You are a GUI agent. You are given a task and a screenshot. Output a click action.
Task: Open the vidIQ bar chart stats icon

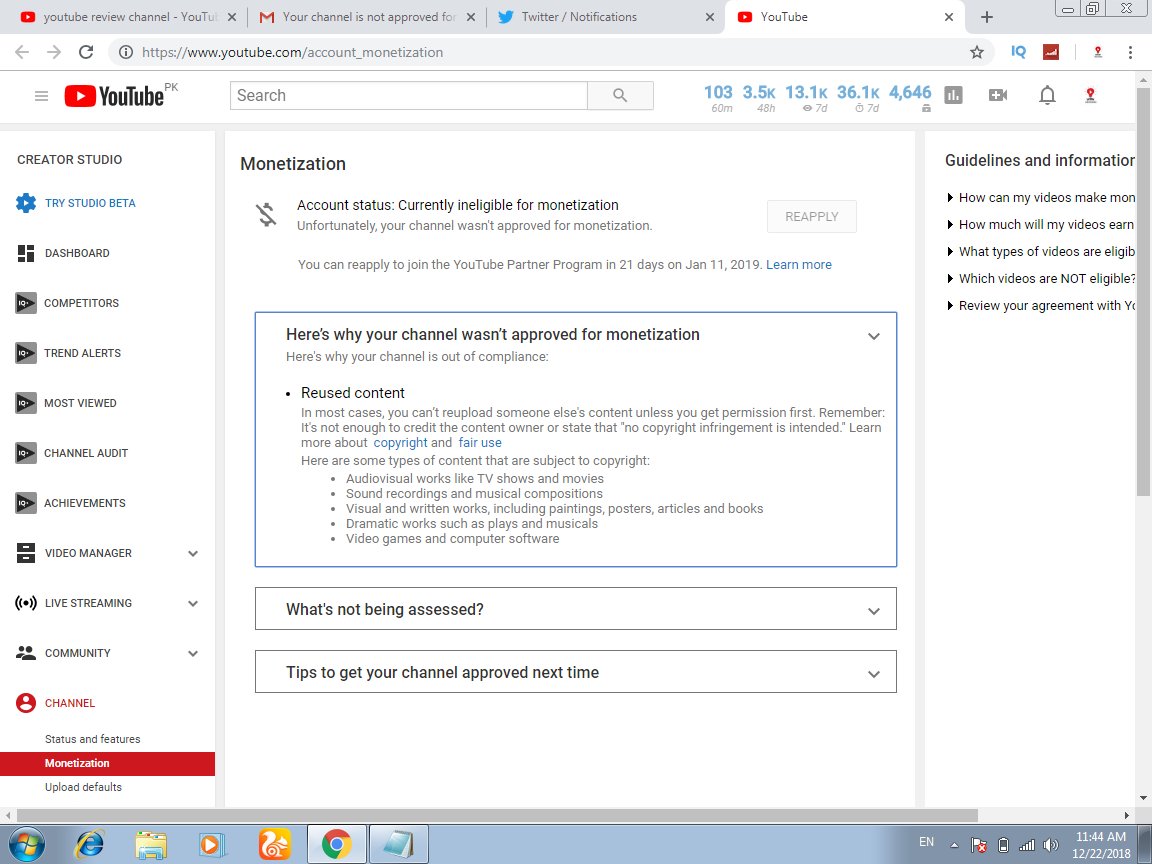coord(954,95)
